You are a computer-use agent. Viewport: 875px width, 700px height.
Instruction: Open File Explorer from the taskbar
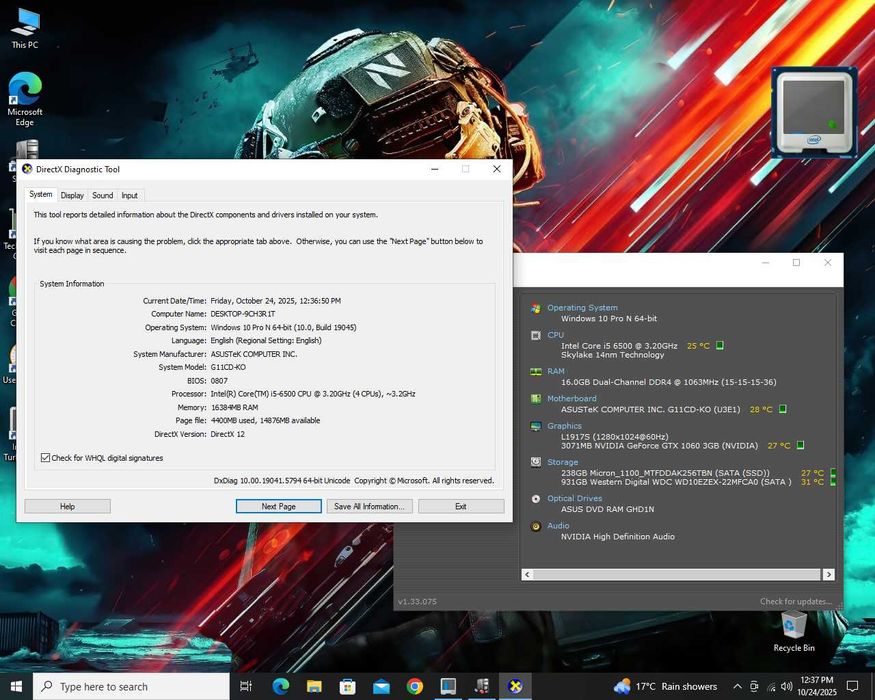(314, 686)
